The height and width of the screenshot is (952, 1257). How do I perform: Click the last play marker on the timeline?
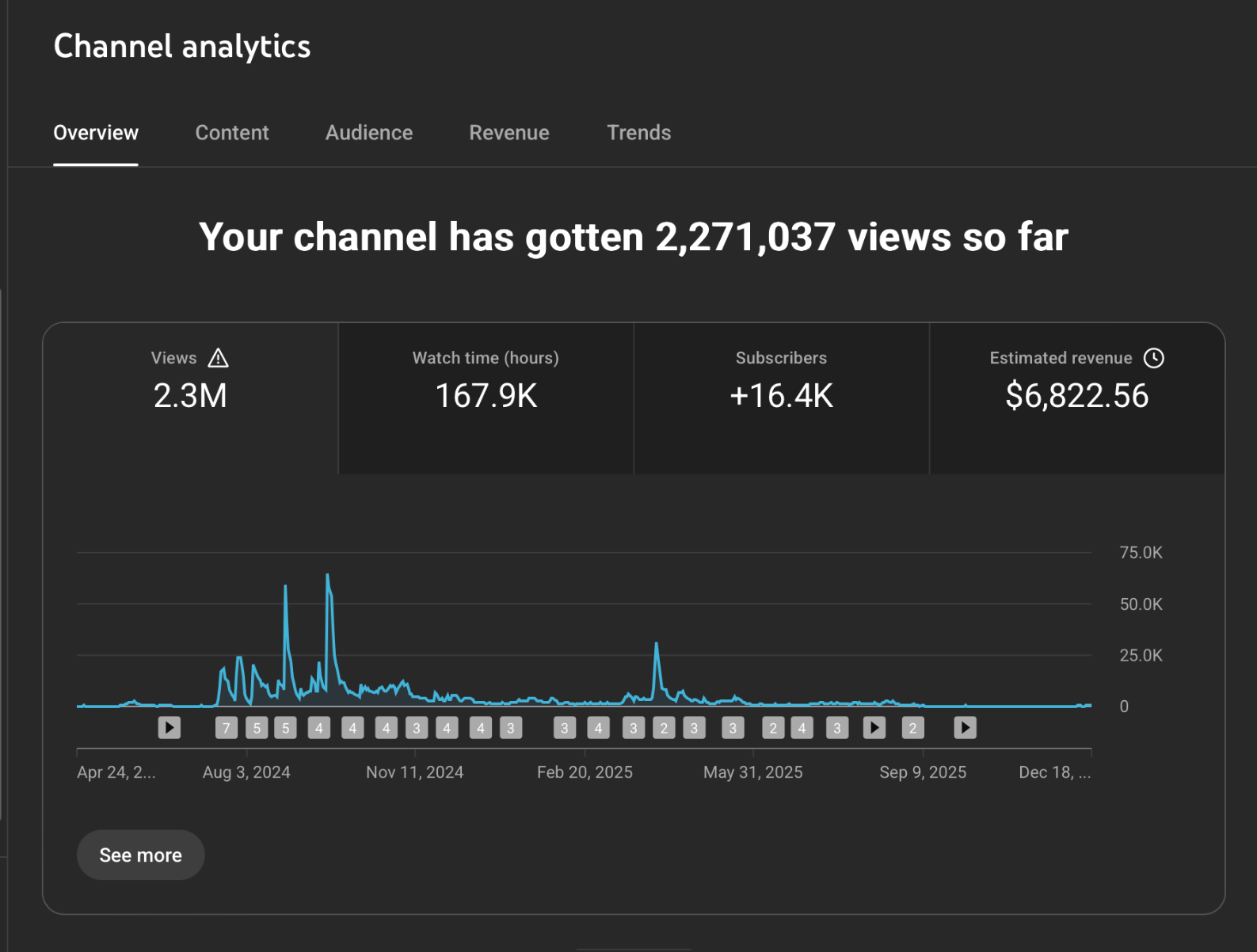pyautogui.click(x=965, y=728)
